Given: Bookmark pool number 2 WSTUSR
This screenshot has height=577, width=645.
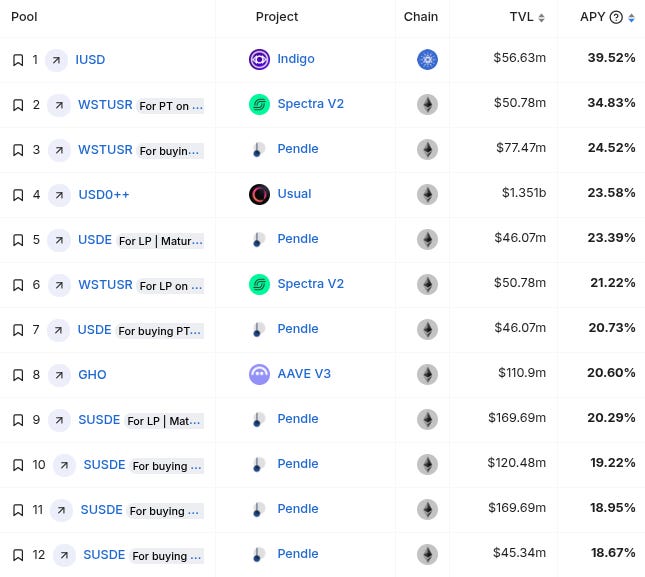Looking at the screenshot, I should tap(18, 105).
